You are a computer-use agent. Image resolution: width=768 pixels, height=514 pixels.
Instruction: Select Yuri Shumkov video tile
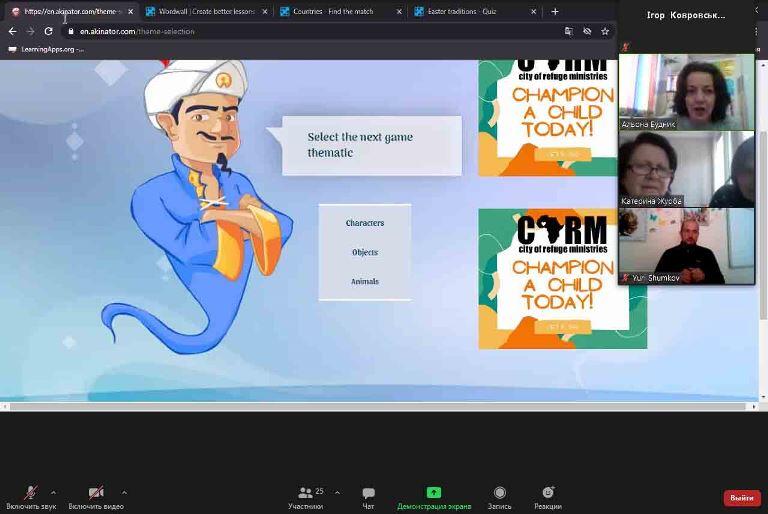click(686, 246)
